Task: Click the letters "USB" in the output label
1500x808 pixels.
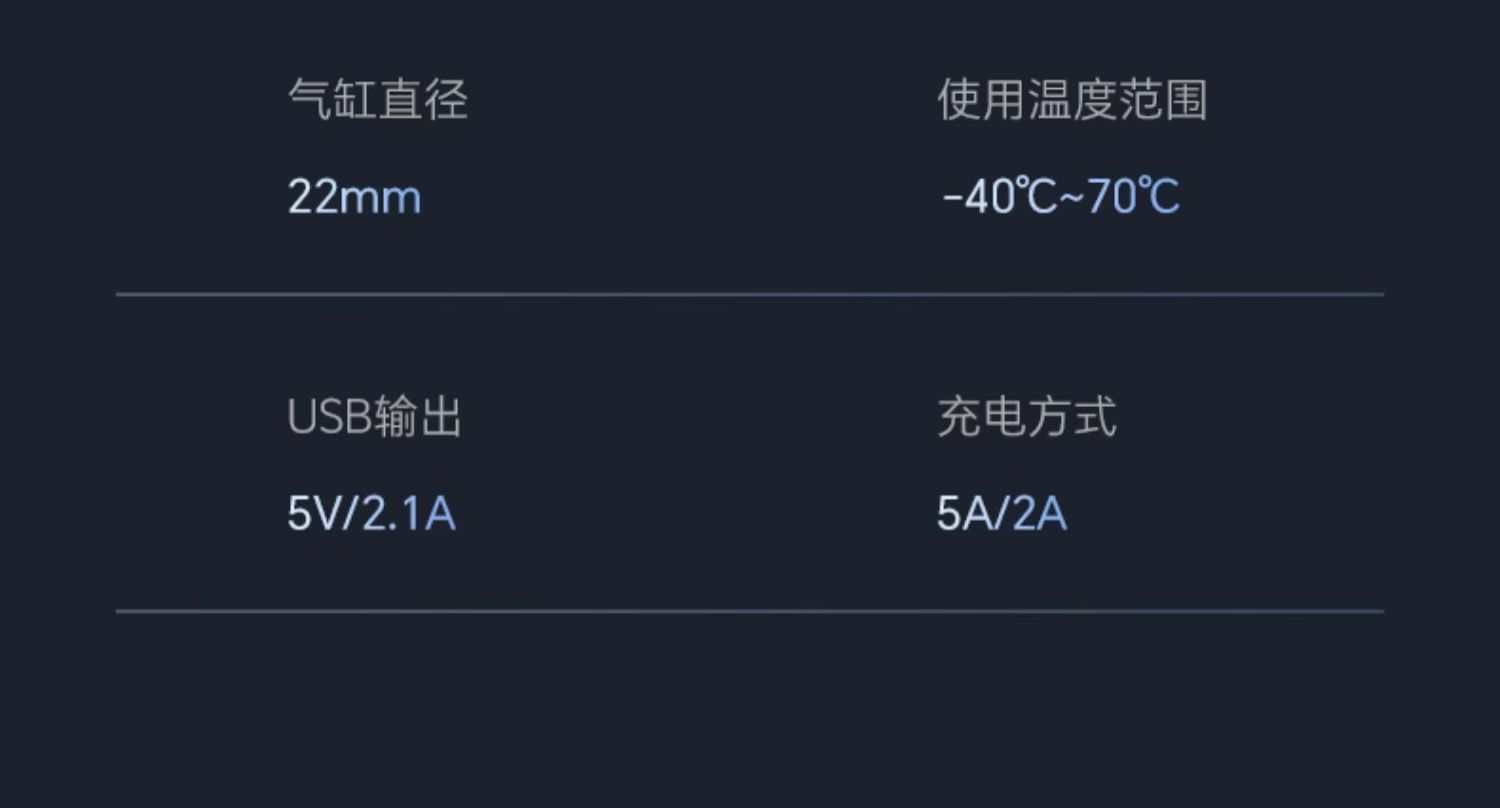Action: click(329, 418)
